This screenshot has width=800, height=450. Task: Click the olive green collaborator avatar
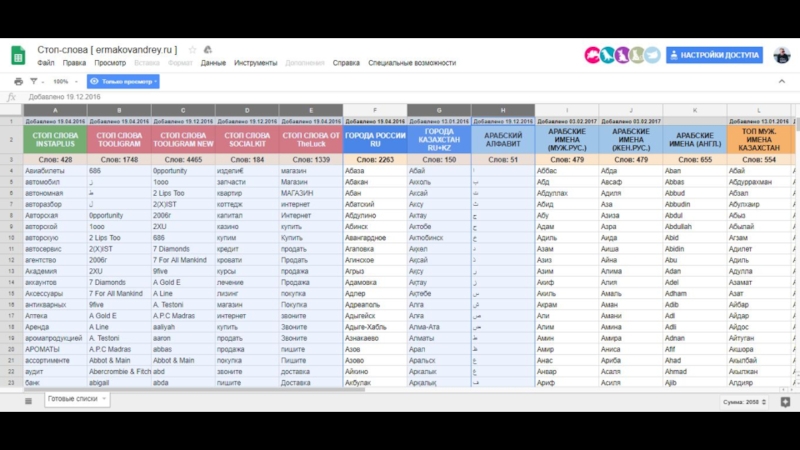[637, 55]
